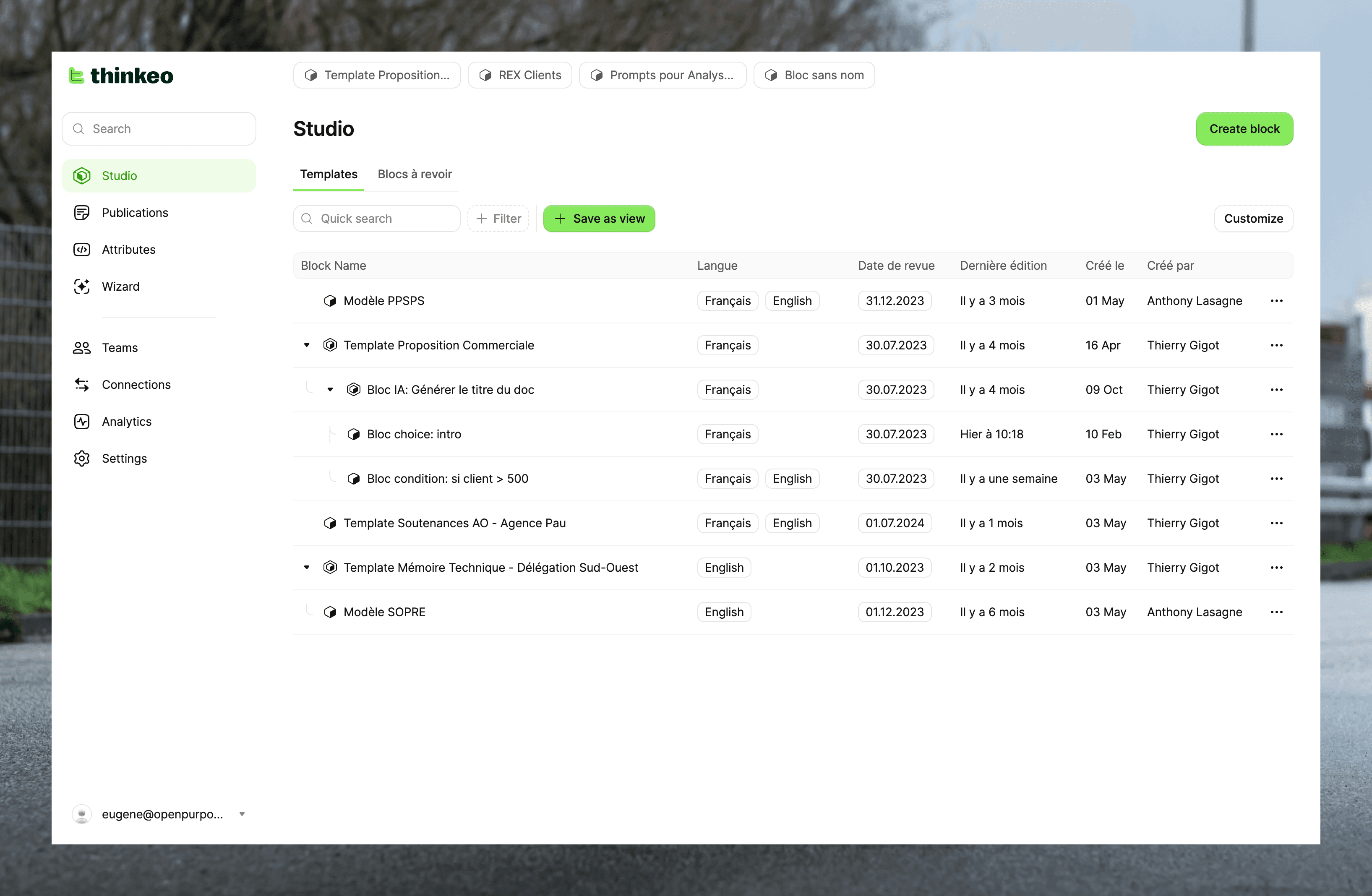This screenshot has height=896, width=1372.
Task: Click Save as view button
Action: click(x=599, y=219)
